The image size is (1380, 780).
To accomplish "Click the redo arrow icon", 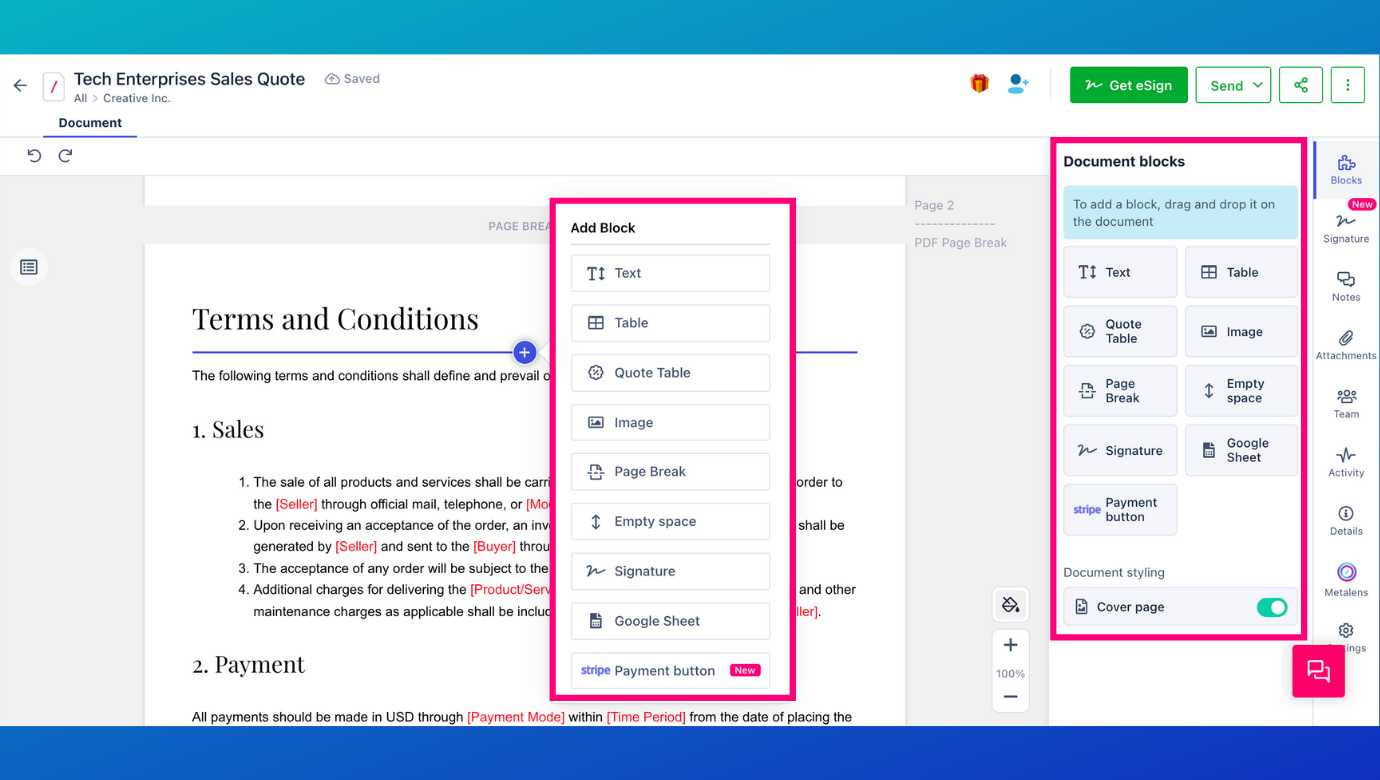I will click(x=65, y=155).
